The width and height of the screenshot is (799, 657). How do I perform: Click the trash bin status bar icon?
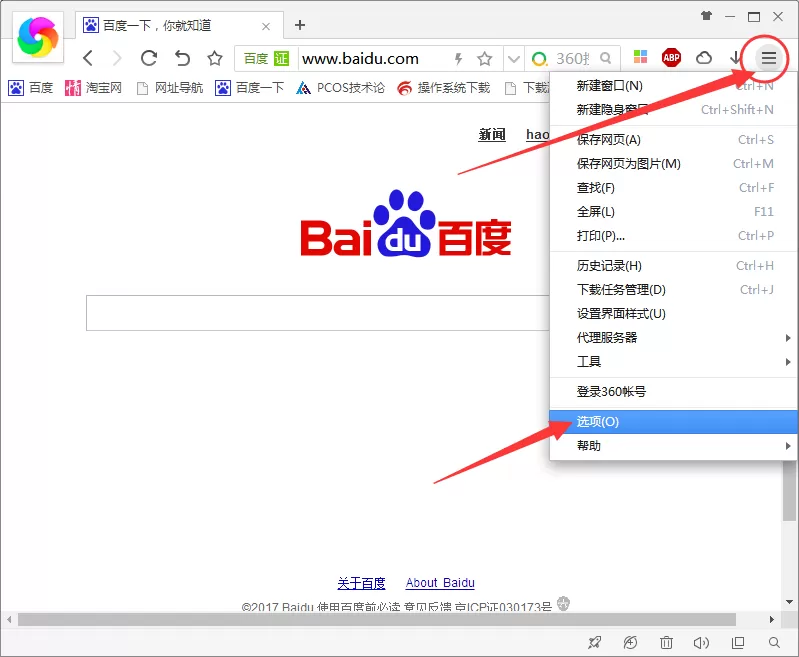[666, 643]
